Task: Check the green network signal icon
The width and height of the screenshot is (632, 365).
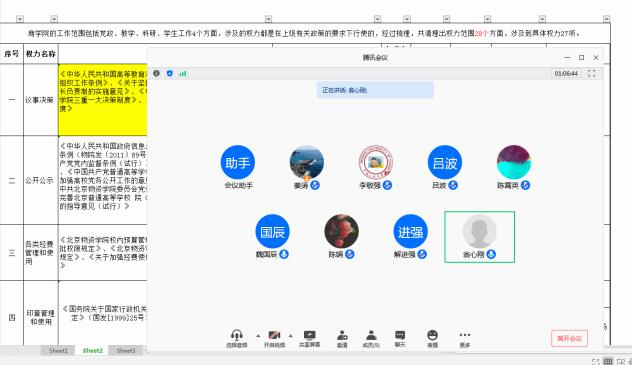Action: pyautogui.click(x=183, y=73)
